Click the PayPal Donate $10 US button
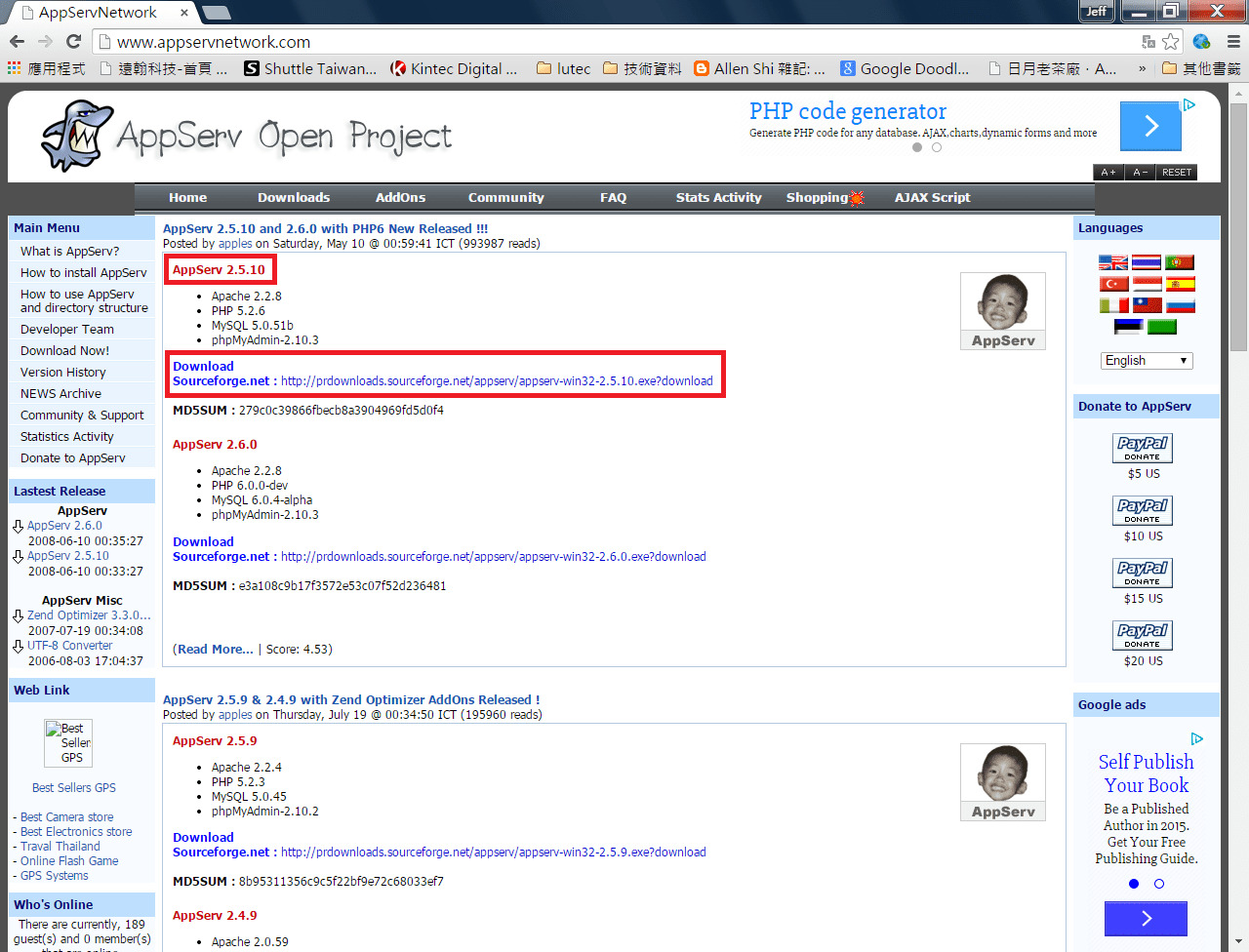 pyautogui.click(x=1143, y=510)
